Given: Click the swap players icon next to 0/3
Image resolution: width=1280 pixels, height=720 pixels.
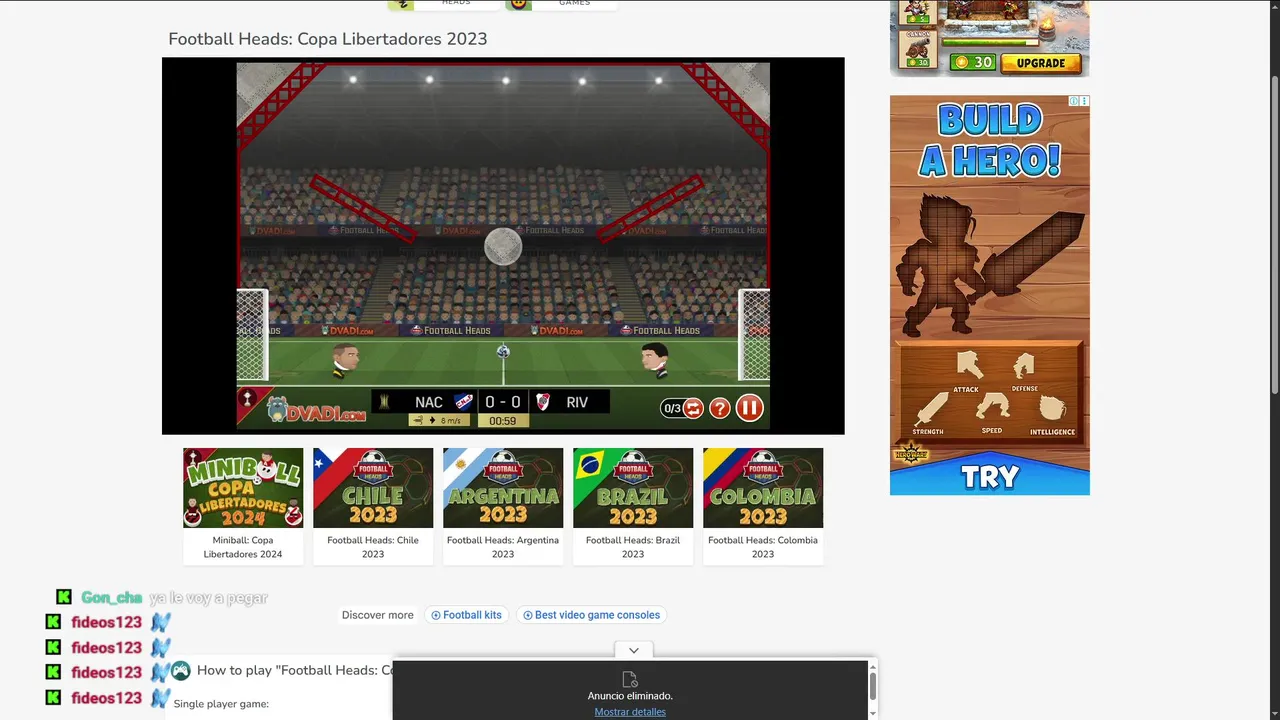Looking at the screenshot, I should [x=693, y=408].
